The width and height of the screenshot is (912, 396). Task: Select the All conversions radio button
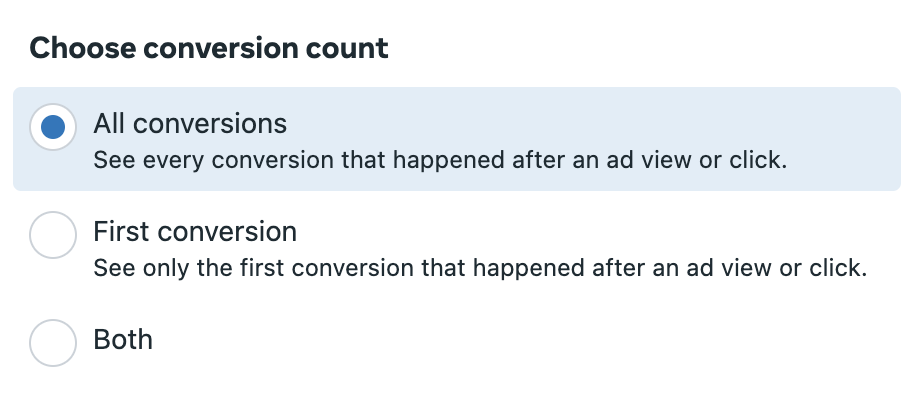pos(53,127)
